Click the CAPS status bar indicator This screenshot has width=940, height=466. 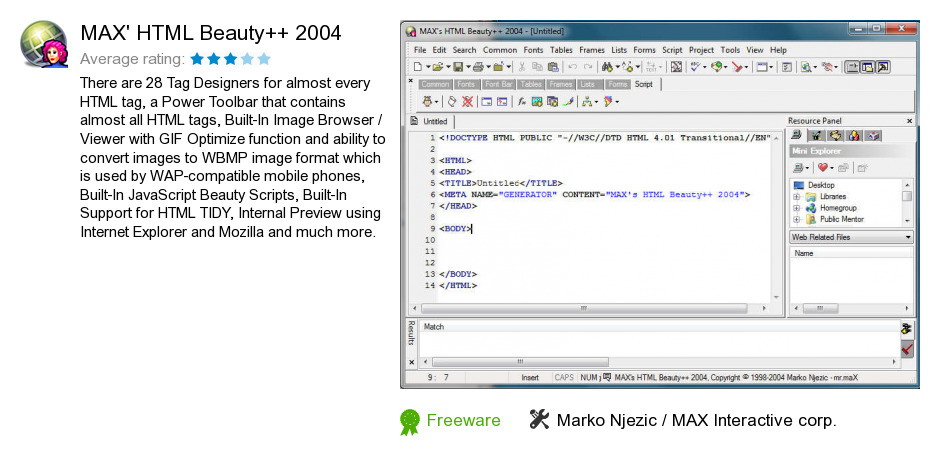coord(564,378)
